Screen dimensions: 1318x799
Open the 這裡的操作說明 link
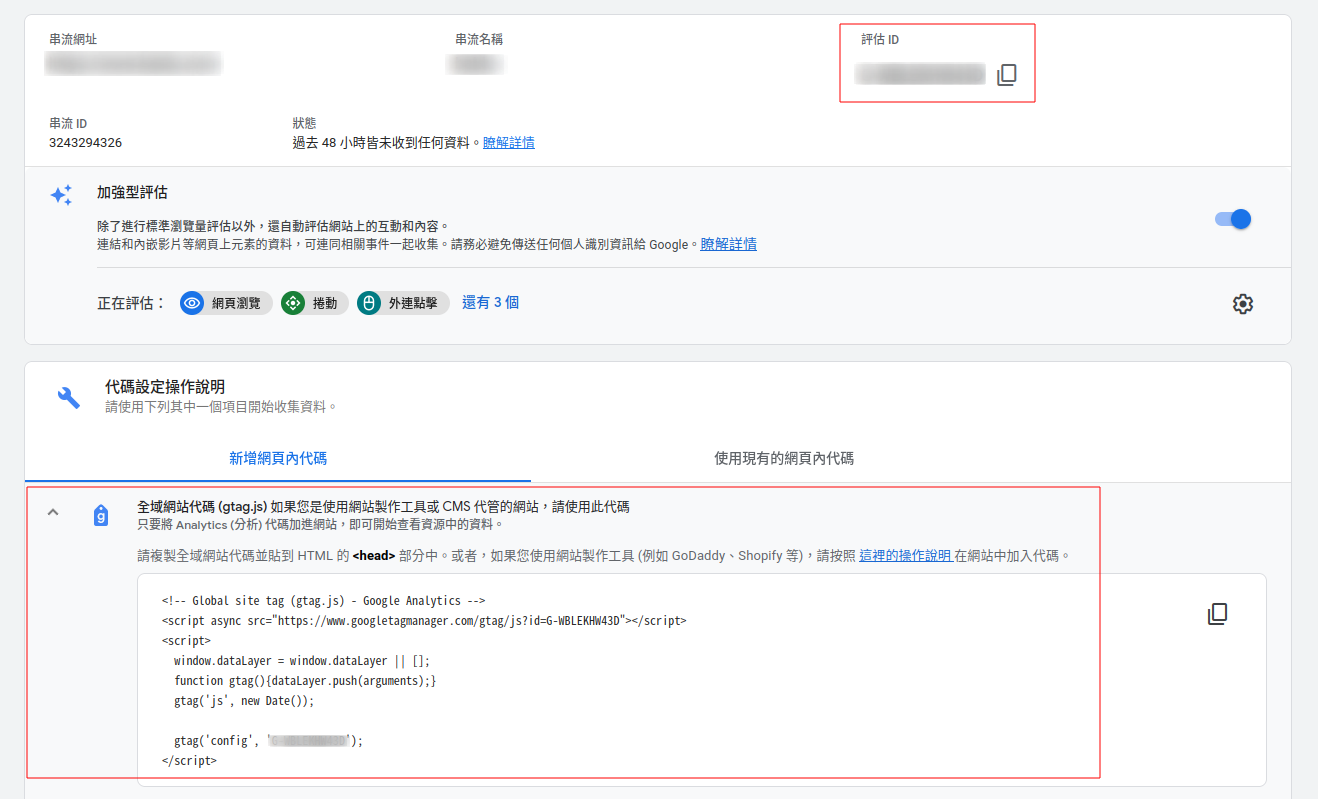click(905, 555)
